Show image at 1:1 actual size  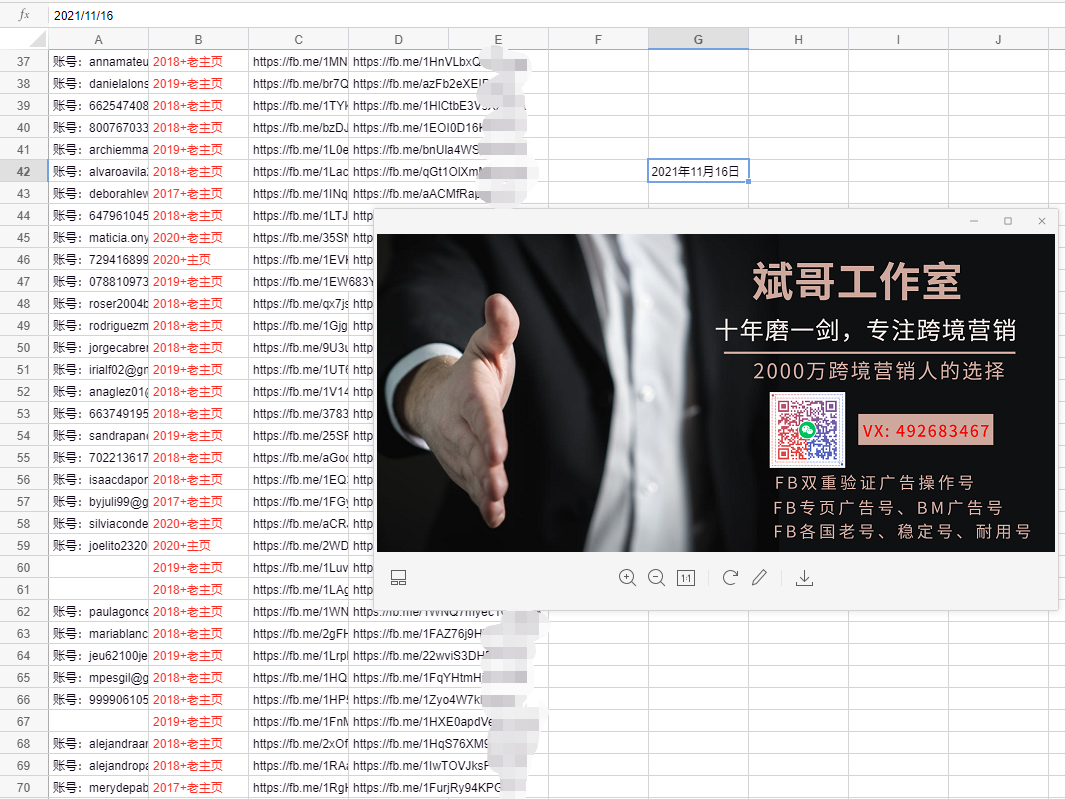coord(686,578)
